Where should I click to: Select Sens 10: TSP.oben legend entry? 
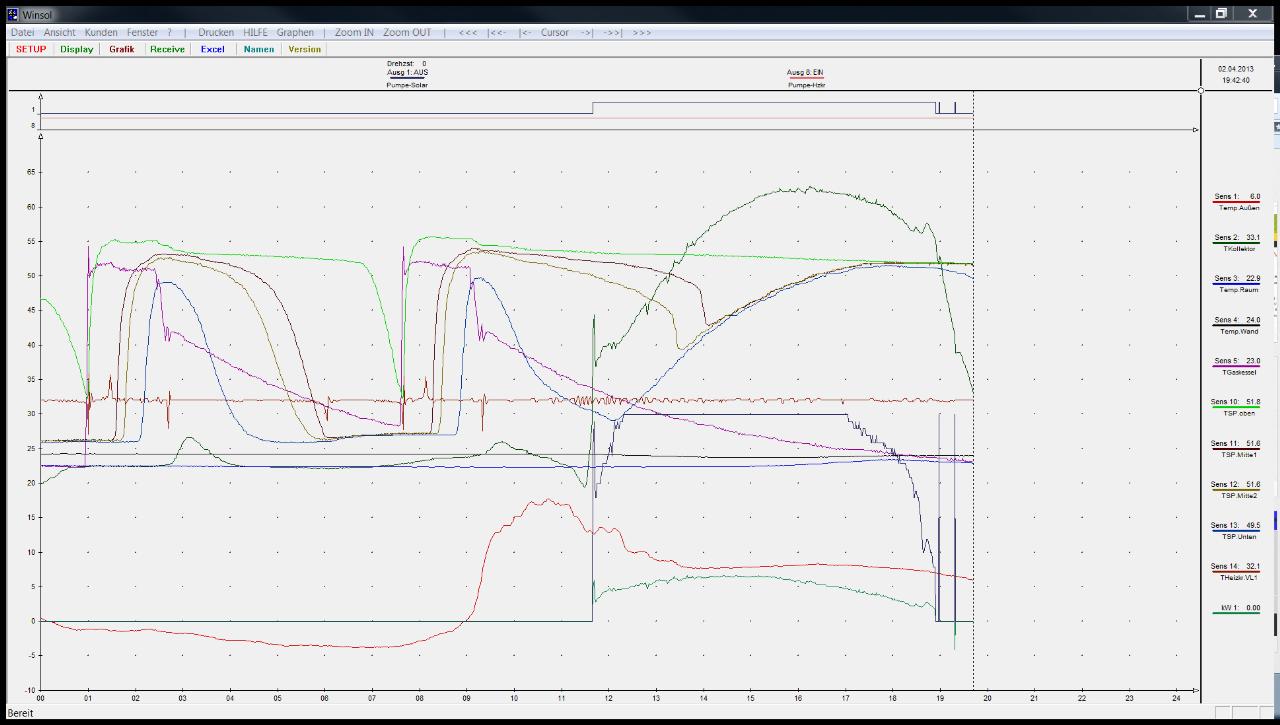pyautogui.click(x=1236, y=407)
